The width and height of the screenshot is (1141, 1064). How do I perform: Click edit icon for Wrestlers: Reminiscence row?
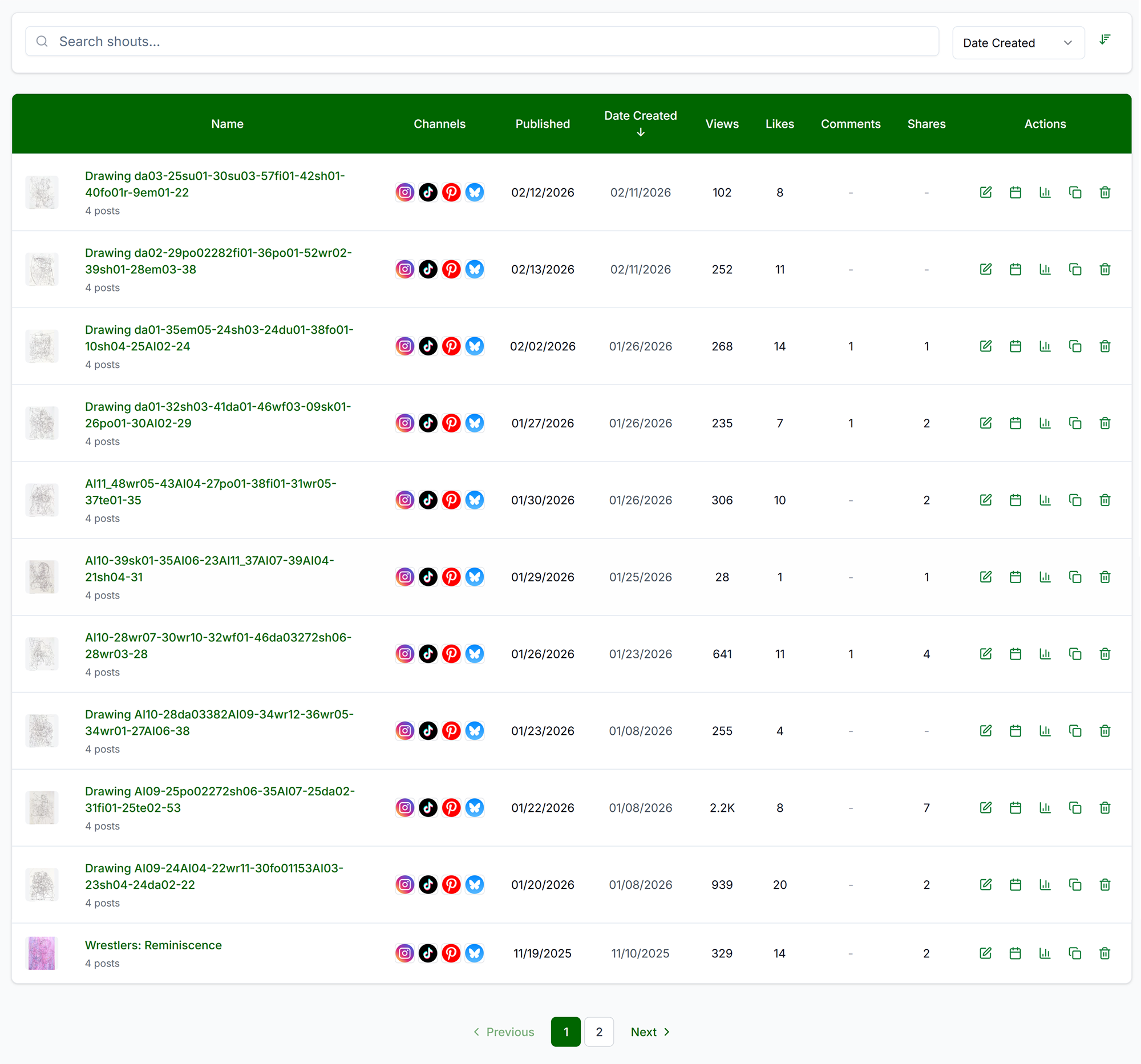pyautogui.click(x=985, y=953)
